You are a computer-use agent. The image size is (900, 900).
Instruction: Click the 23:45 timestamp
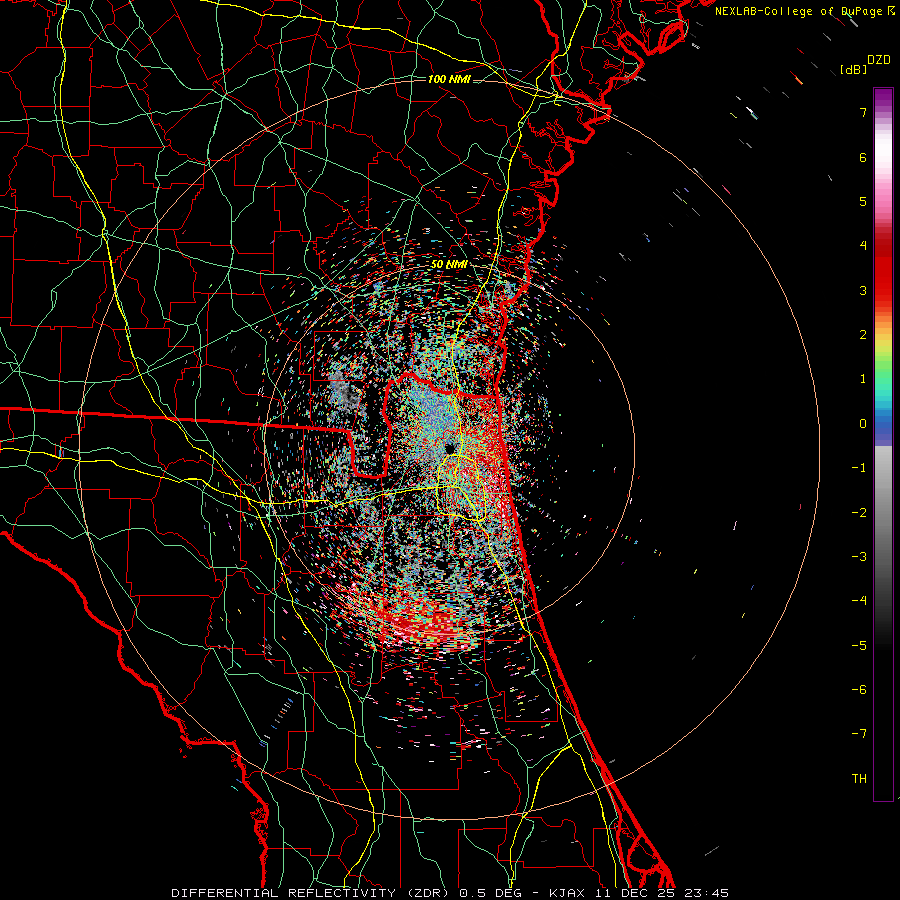706,893
